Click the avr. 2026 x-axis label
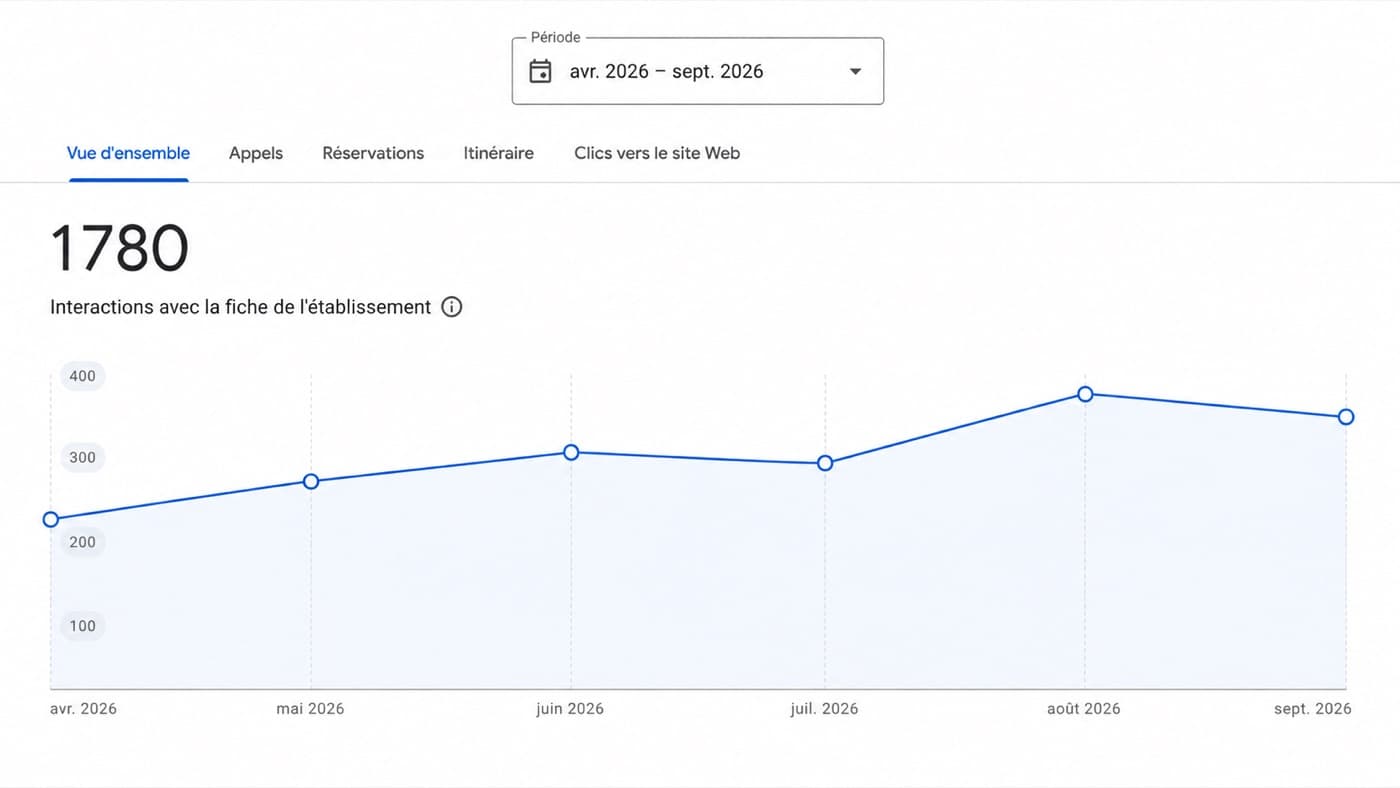 pos(83,709)
